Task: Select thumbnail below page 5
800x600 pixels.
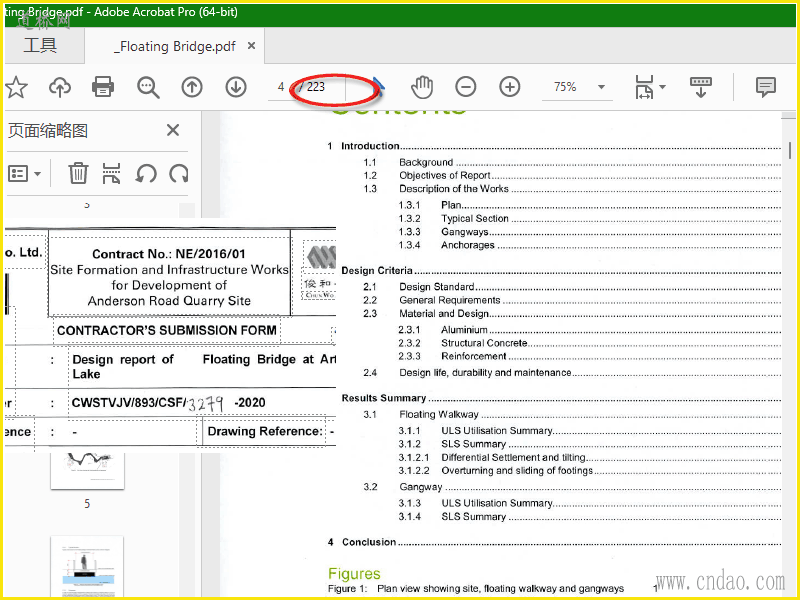Action: [x=87, y=567]
